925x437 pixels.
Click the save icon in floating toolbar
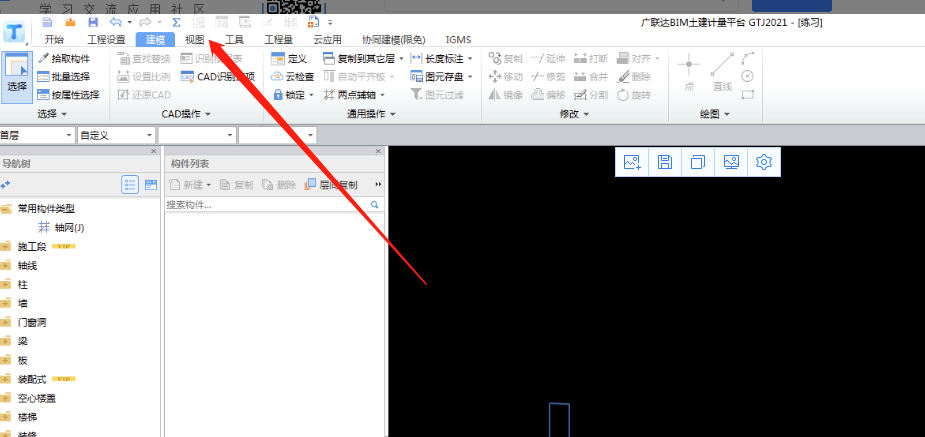click(x=665, y=162)
